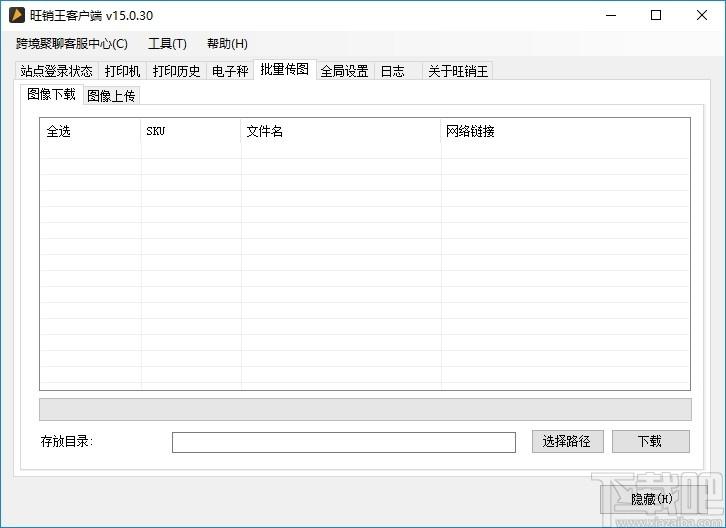Image resolution: width=726 pixels, height=528 pixels.
Task: Maximize the 旺销王客户端 window
Action: point(656,15)
